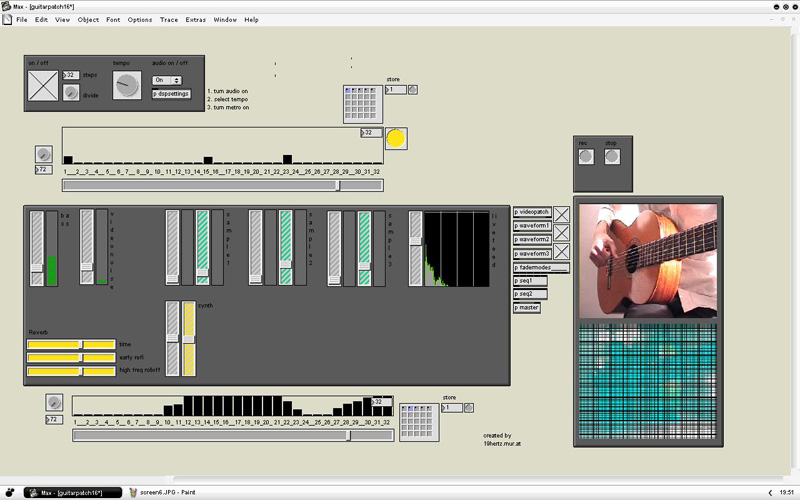
Task: Click the p dspsettings patcher box
Action: point(171,94)
